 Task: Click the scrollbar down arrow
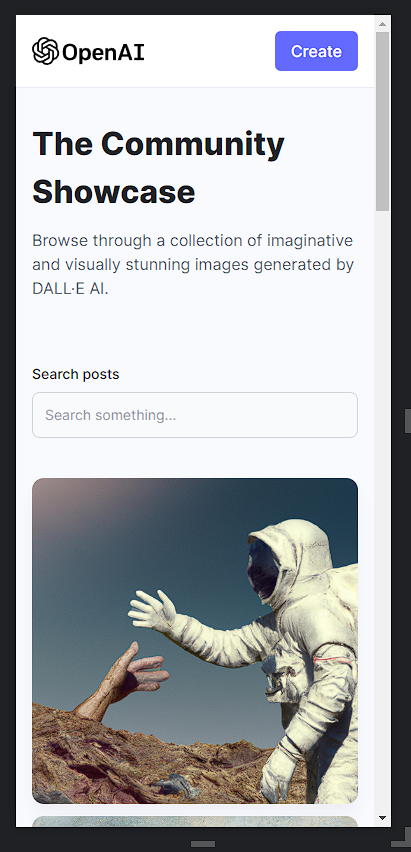[382, 818]
